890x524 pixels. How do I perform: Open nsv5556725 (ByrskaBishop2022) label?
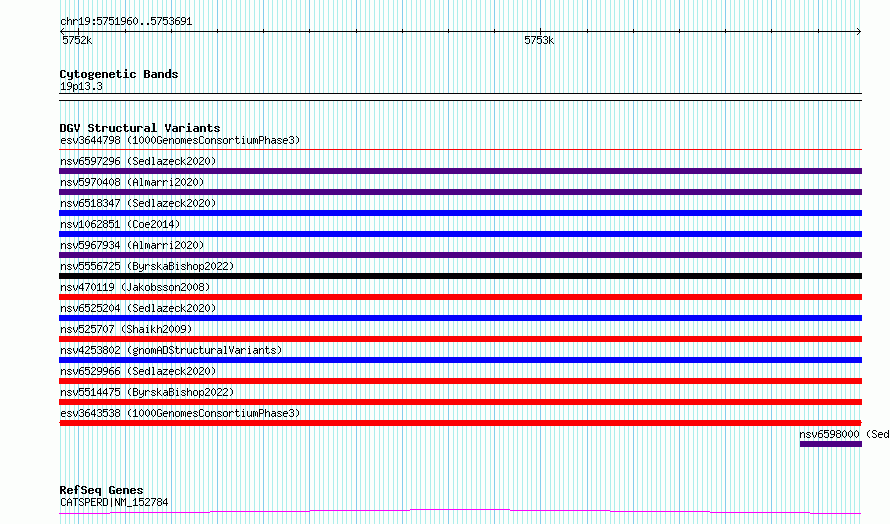[x=147, y=266]
